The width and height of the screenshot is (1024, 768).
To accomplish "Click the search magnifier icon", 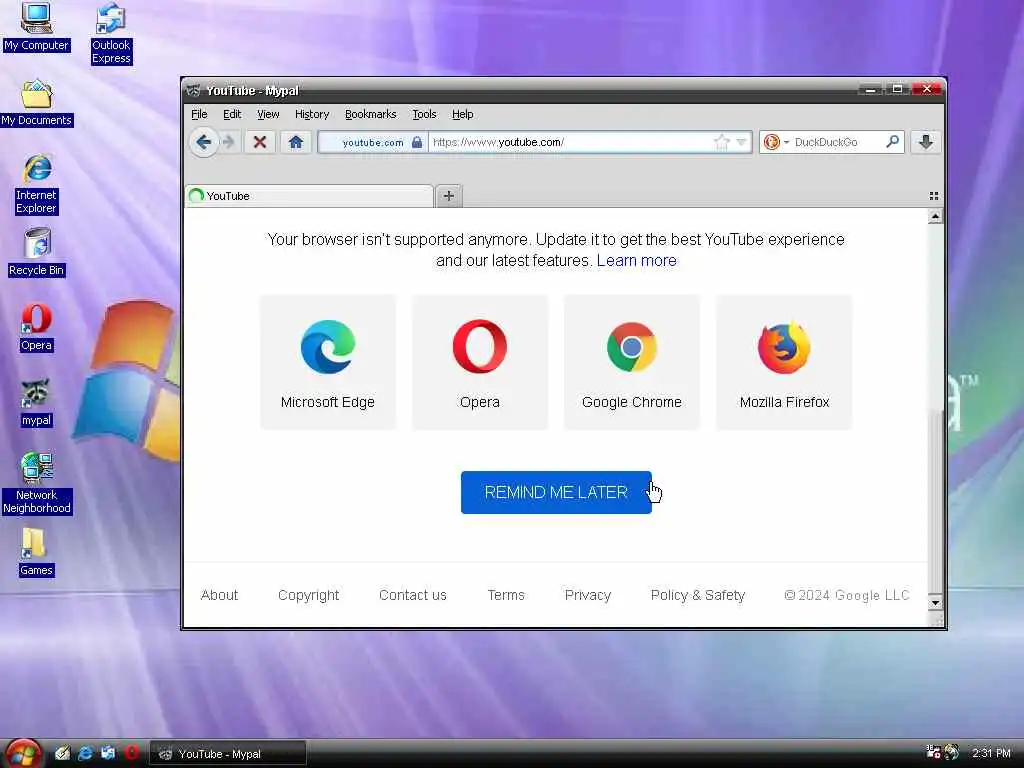I will (892, 142).
